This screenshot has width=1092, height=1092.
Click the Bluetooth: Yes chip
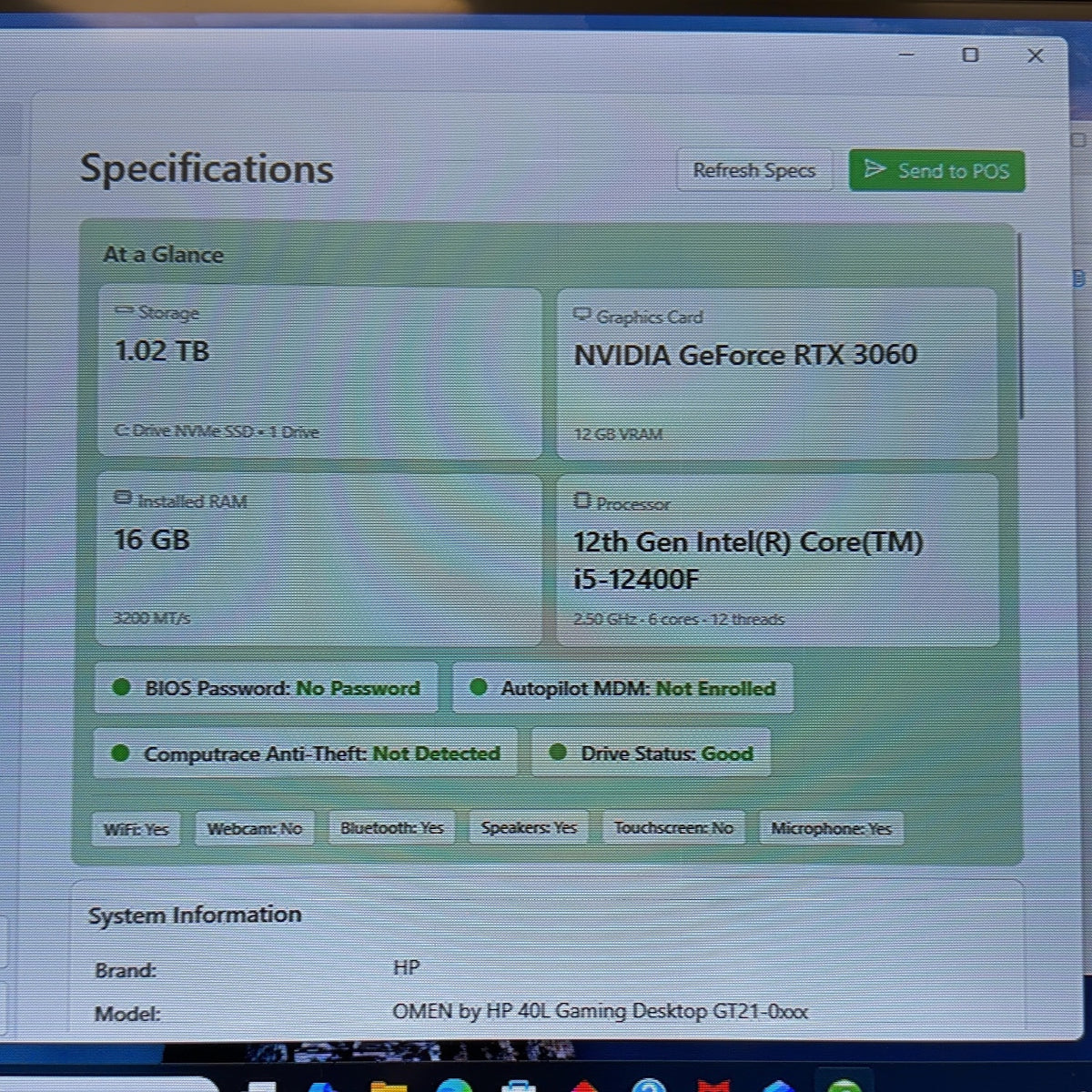pos(391,828)
